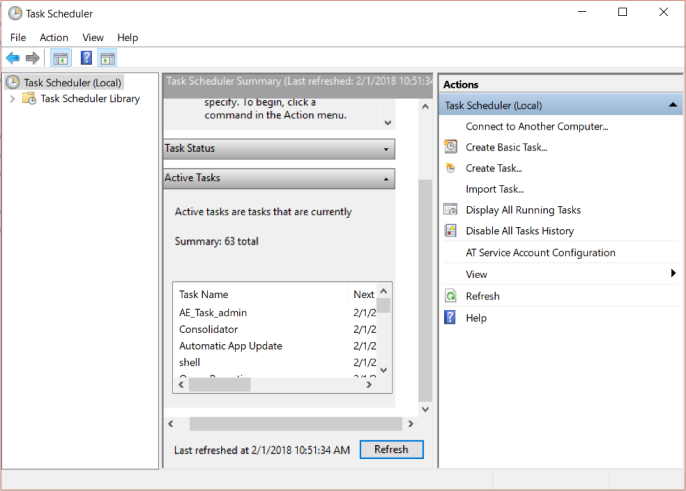
Task: Click the Create Task icon
Action: [451, 168]
